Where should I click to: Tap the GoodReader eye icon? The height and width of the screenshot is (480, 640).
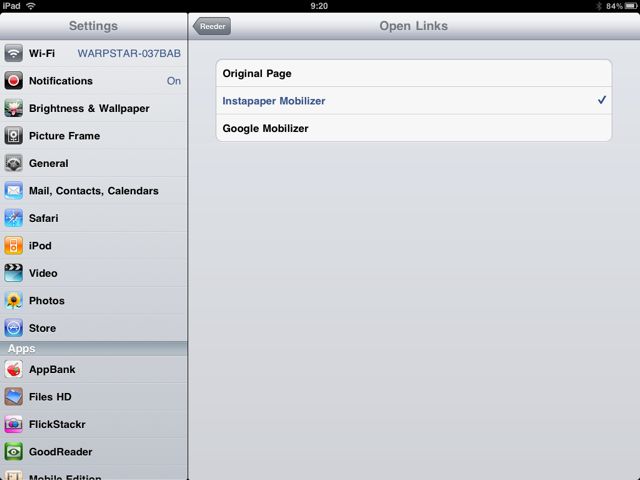pos(13,452)
